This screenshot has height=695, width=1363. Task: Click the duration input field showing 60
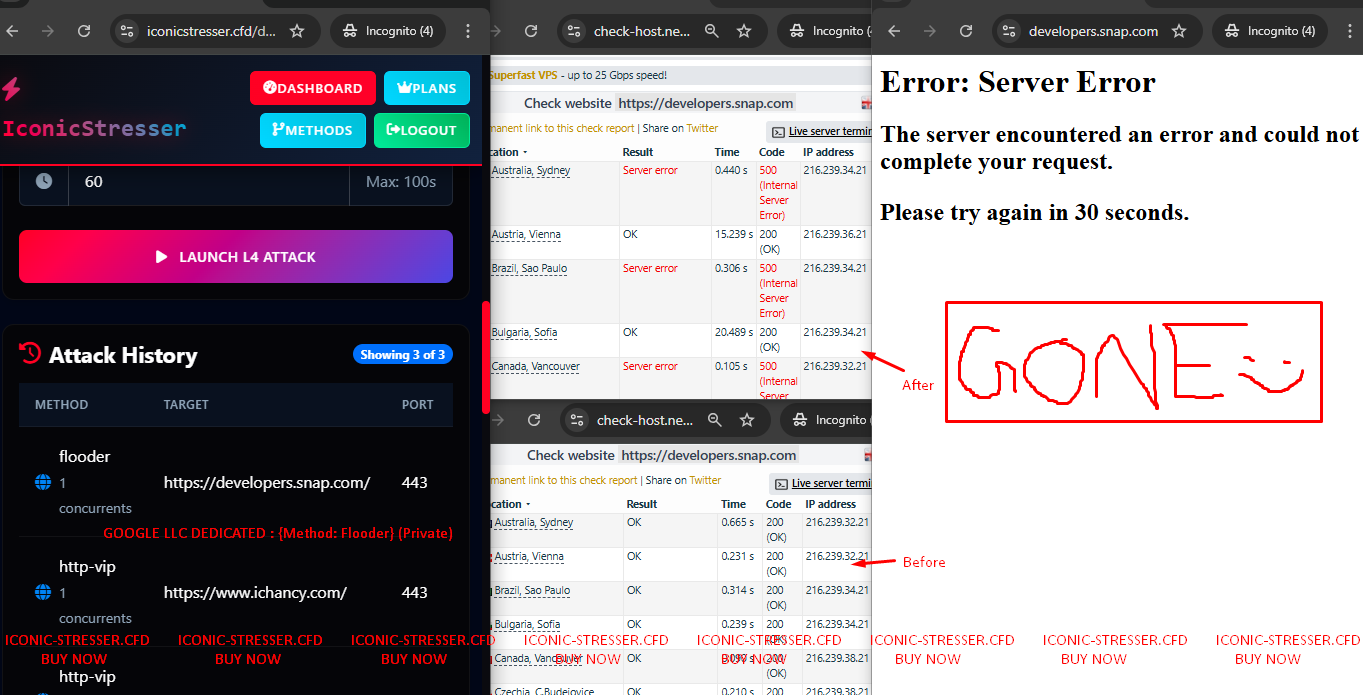click(x=209, y=181)
